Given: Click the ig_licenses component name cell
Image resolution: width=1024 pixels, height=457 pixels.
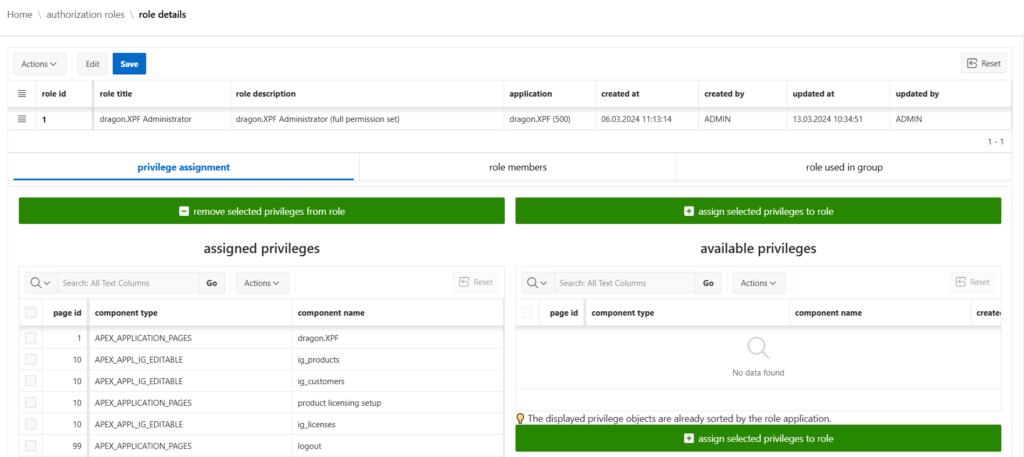Looking at the screenshot, I should [x=398, y=424].
